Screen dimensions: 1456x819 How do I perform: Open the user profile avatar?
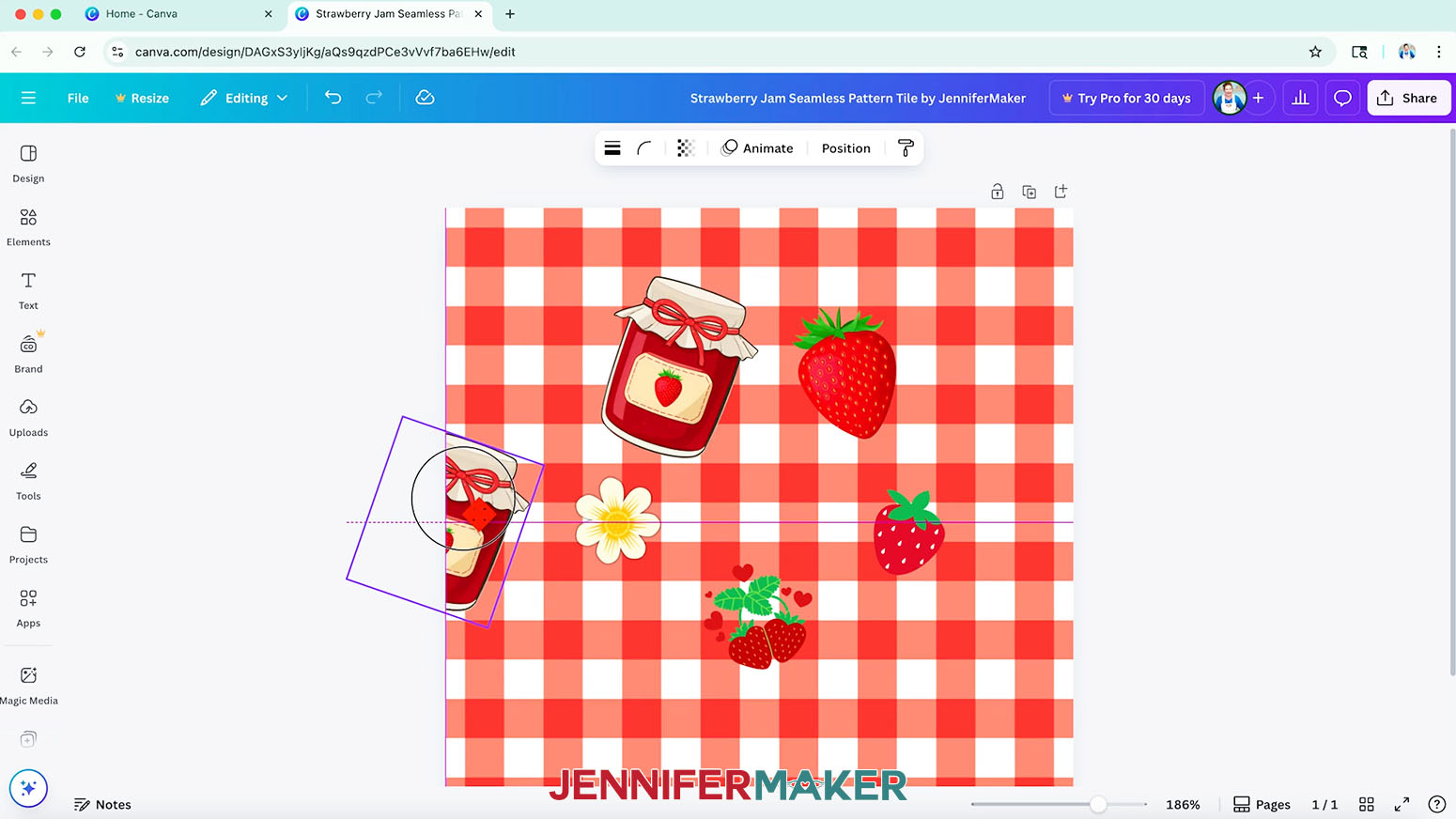(1229, 98)
